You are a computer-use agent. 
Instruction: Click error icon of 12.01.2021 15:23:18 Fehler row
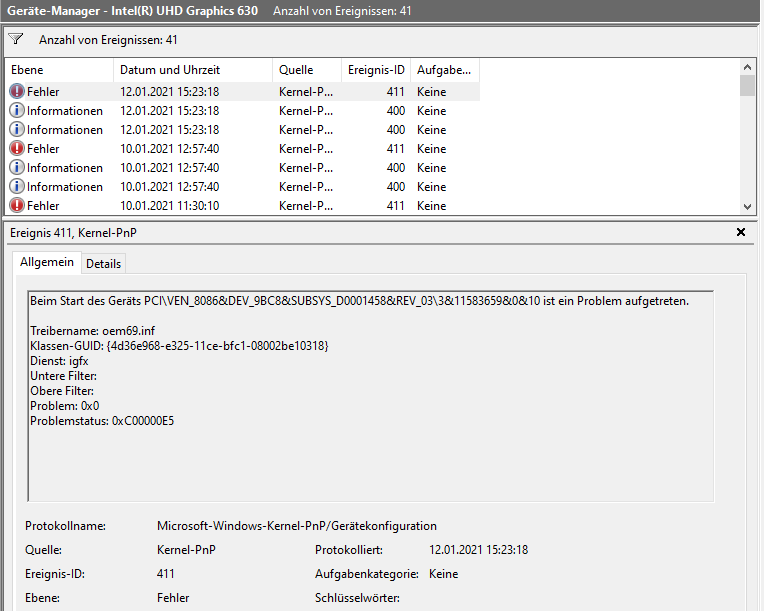[17, 91]
